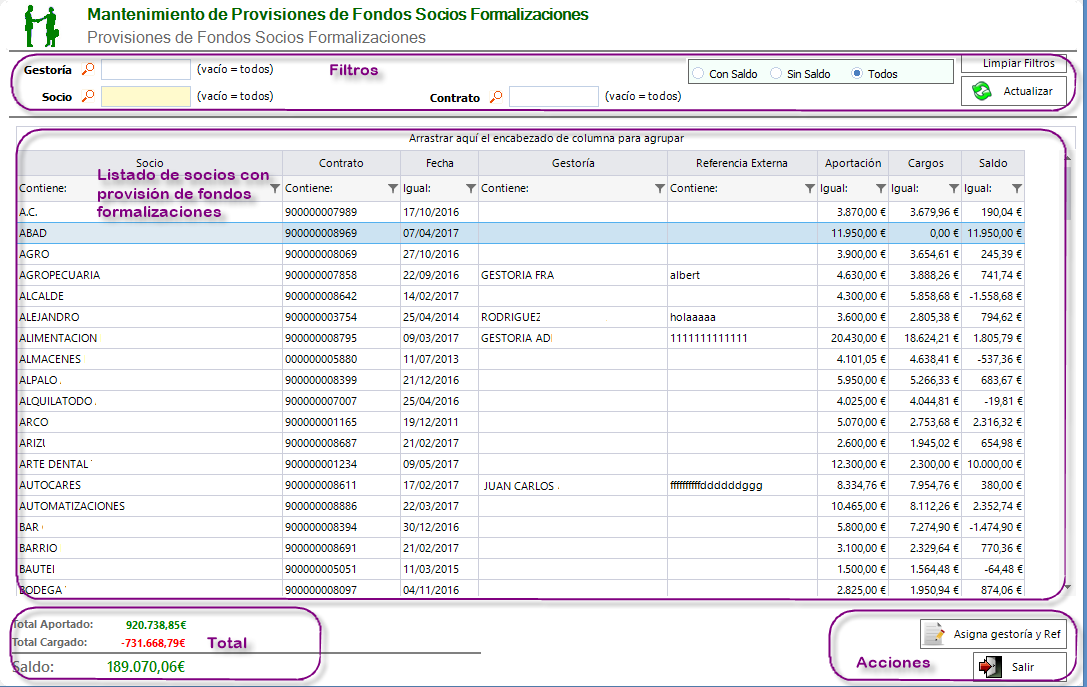Focus the Gestoría filter input field
The image size is (1087, 687).
click(146, 69)
